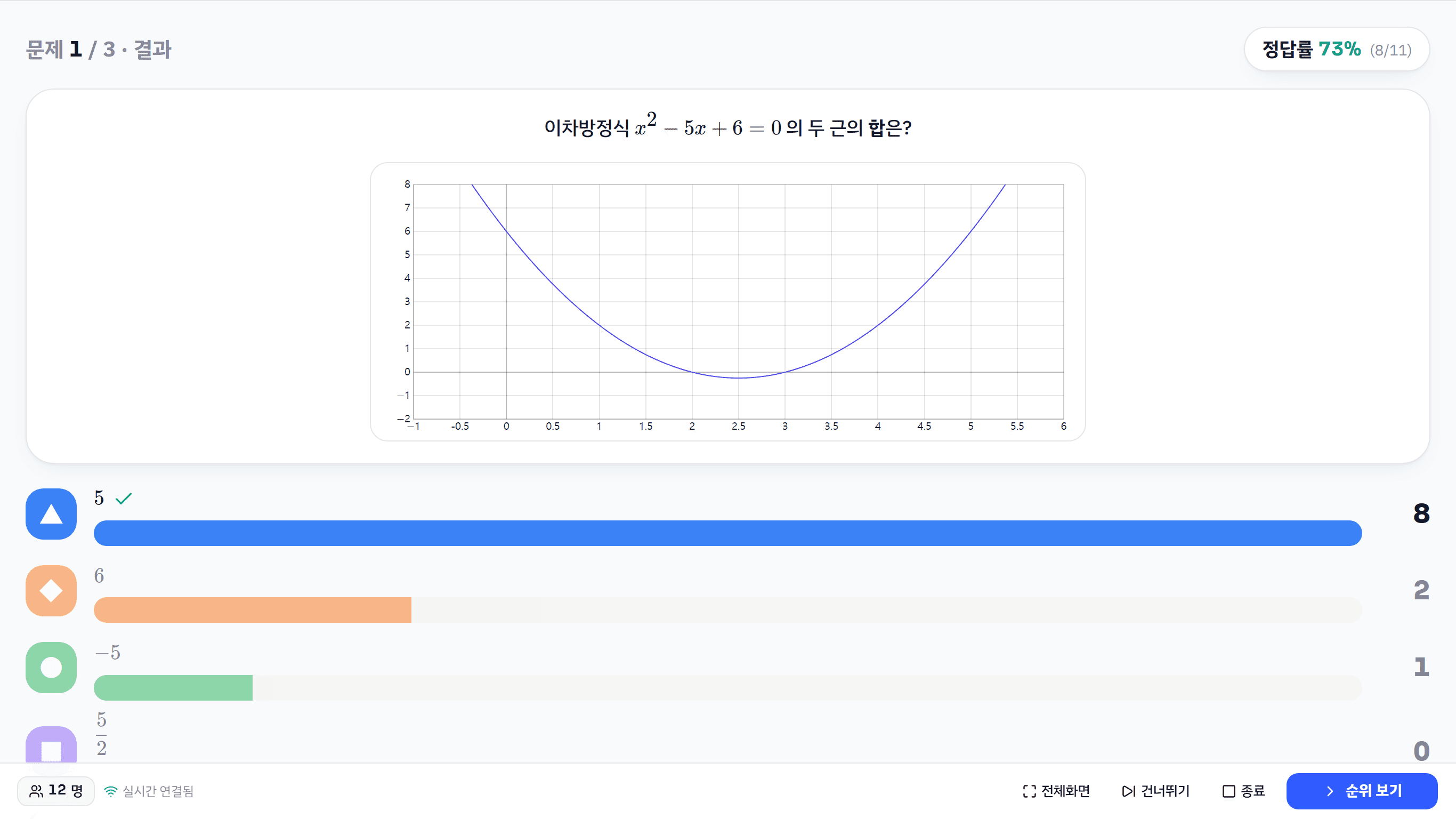Screen dimensions: 1456x819
Task: Click the blue result bar for answer 5
Action: pyautogui.click(x=727, y=533)
